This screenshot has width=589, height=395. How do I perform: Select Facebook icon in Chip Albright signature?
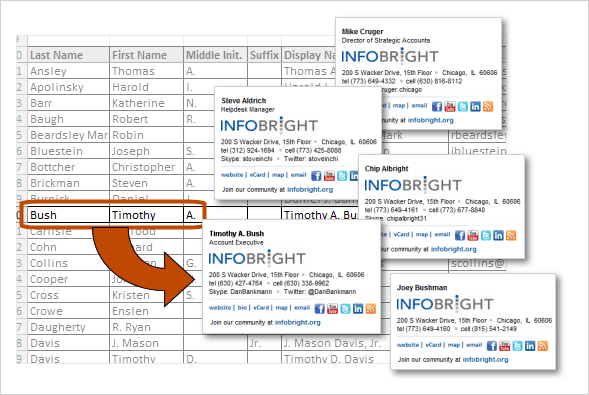point(460,235)
